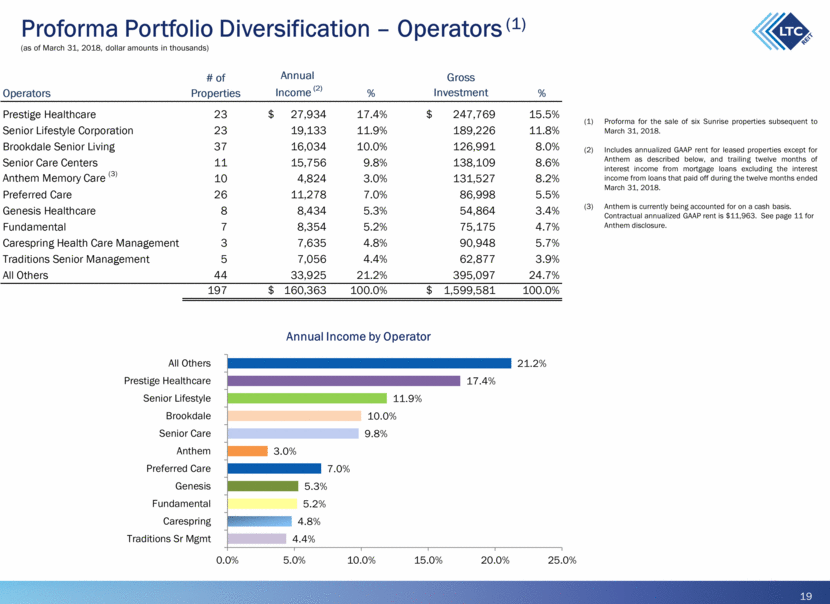This screenshot has width=830, height=604.
Task: Select 'Fundamental' in the operators table
Action: point(34,227)
